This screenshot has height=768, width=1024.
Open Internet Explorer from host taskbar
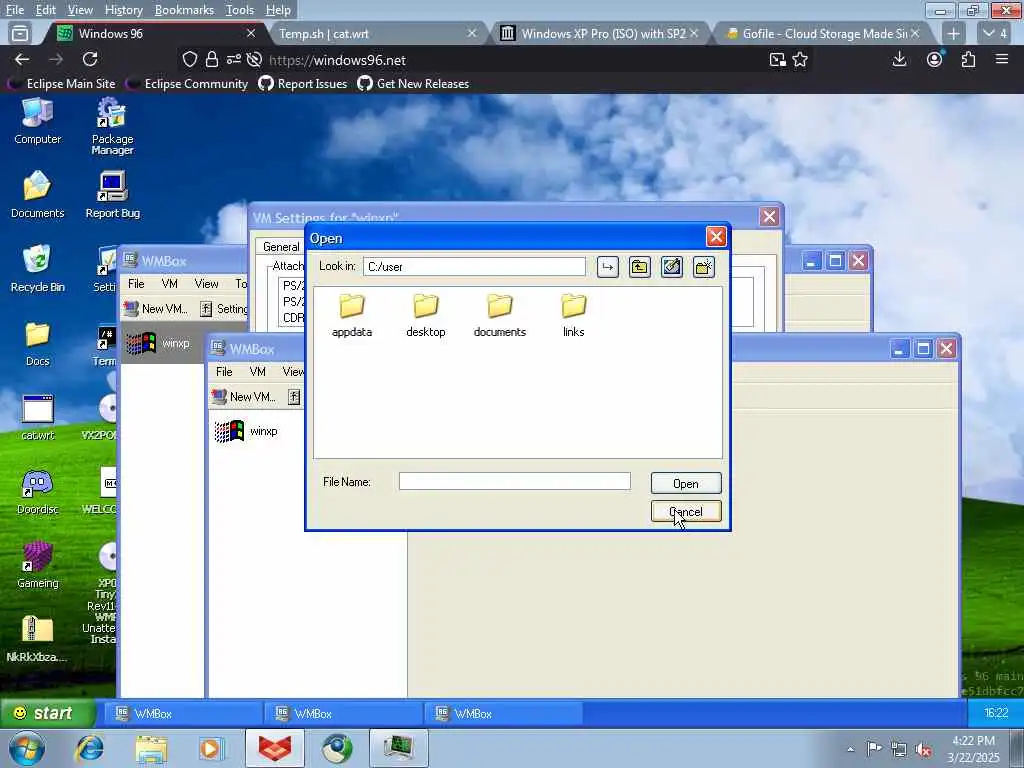pyautogui.click(x=89, y=748)
